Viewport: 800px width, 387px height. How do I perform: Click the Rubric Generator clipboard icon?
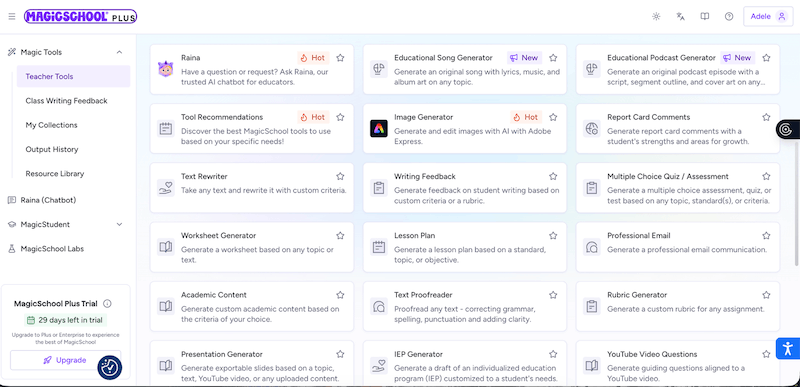591,306
